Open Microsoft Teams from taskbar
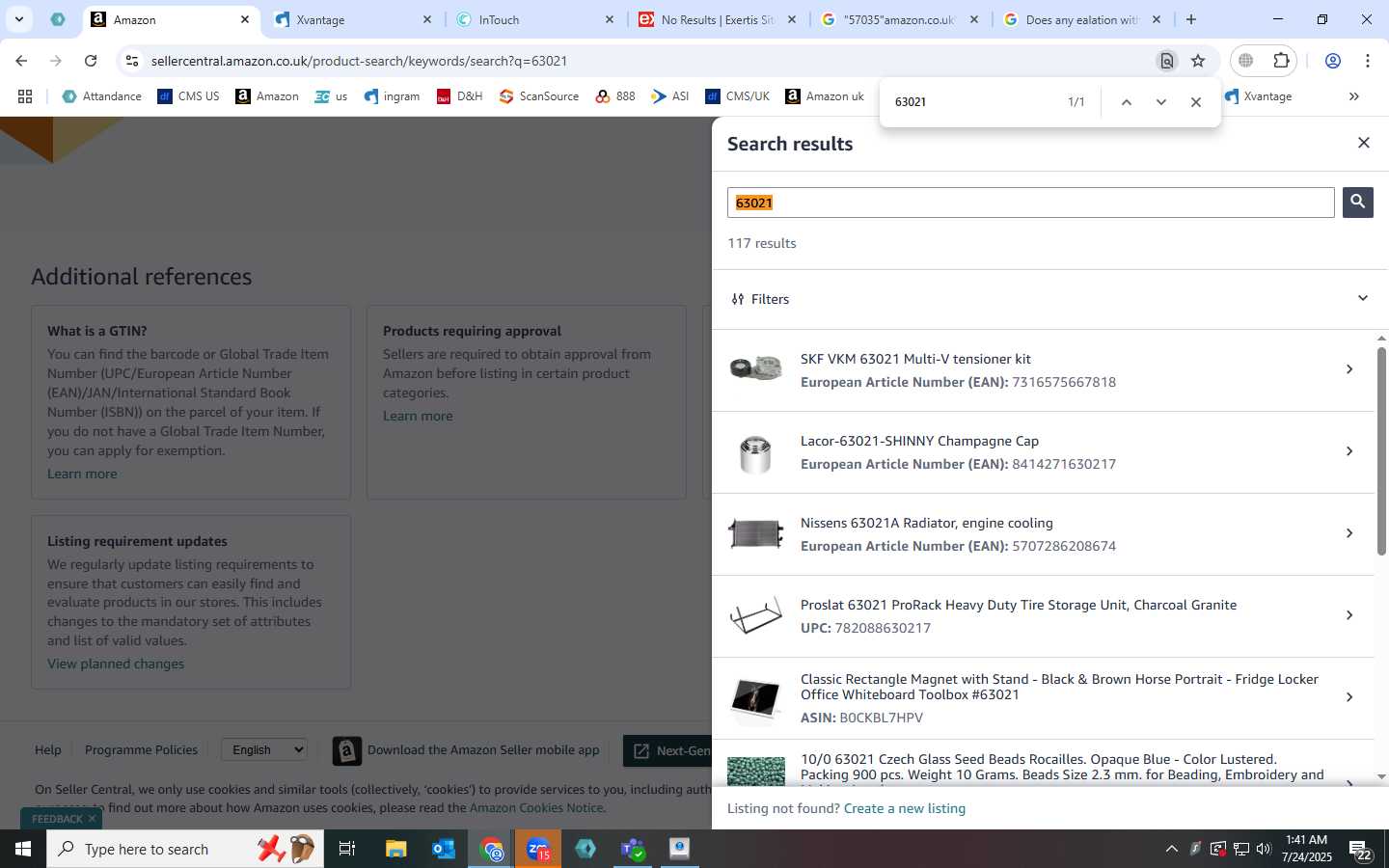The height and width of the screenshot is (868, 1389). [x=633, y=849]
